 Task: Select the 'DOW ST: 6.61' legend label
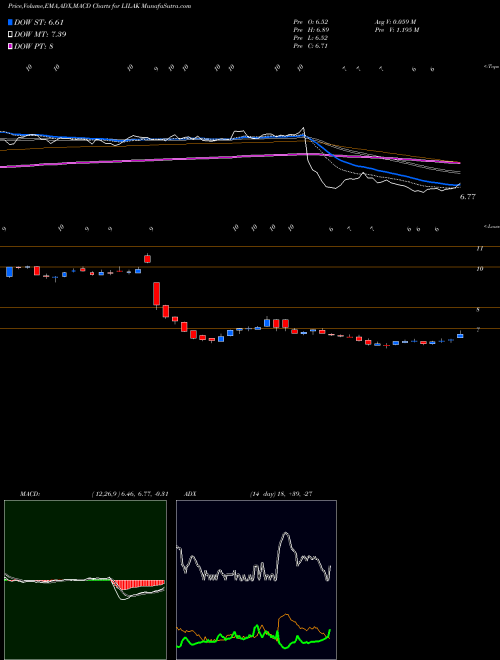[39, 22]
